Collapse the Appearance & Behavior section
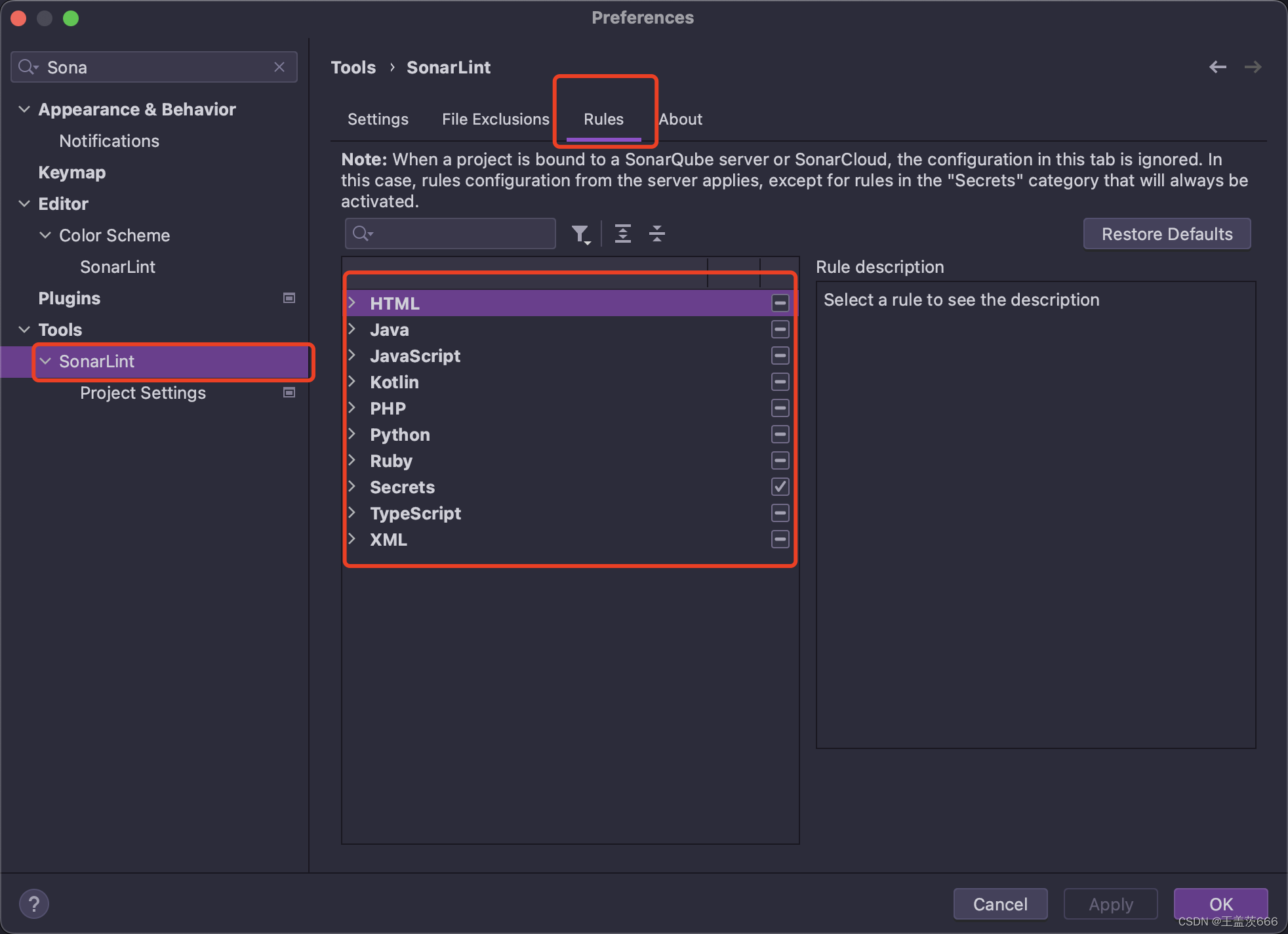 pyautogui.click(x=24, y=109)
